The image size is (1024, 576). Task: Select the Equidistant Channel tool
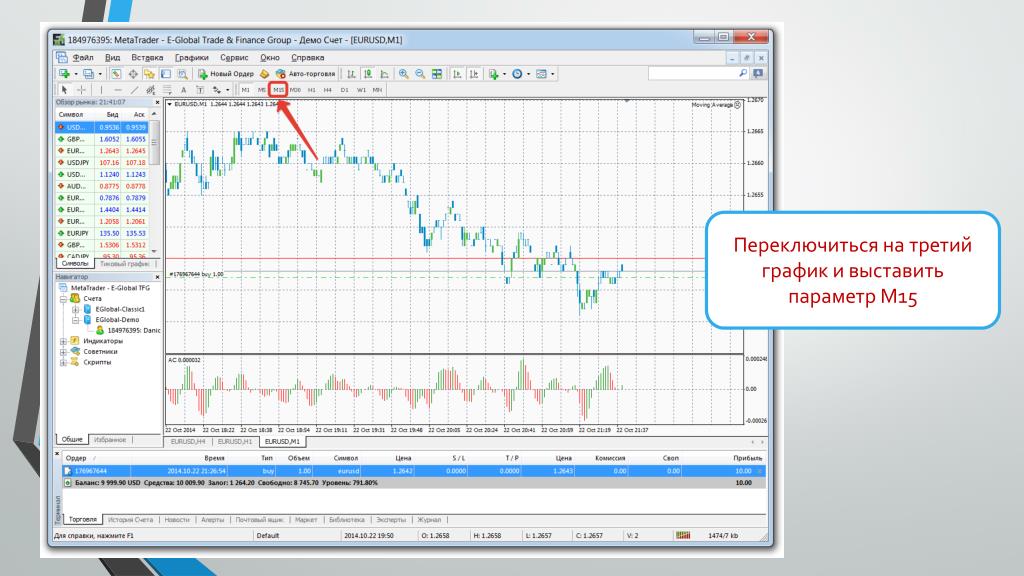(151, 89)
